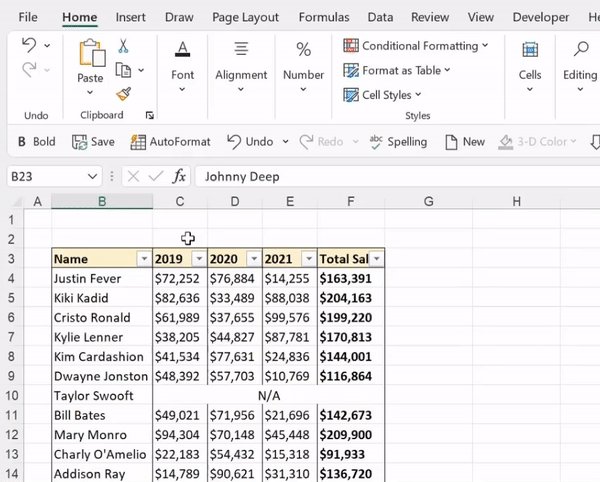Run Spelling check from toolbar
Viewport: 600px width, 482px height.
[398, 142]
